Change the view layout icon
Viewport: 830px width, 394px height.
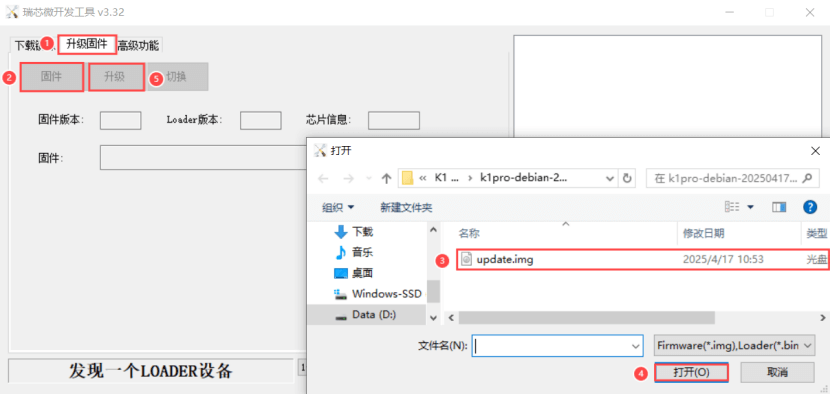pyautogui.click(x=732, y=207)
